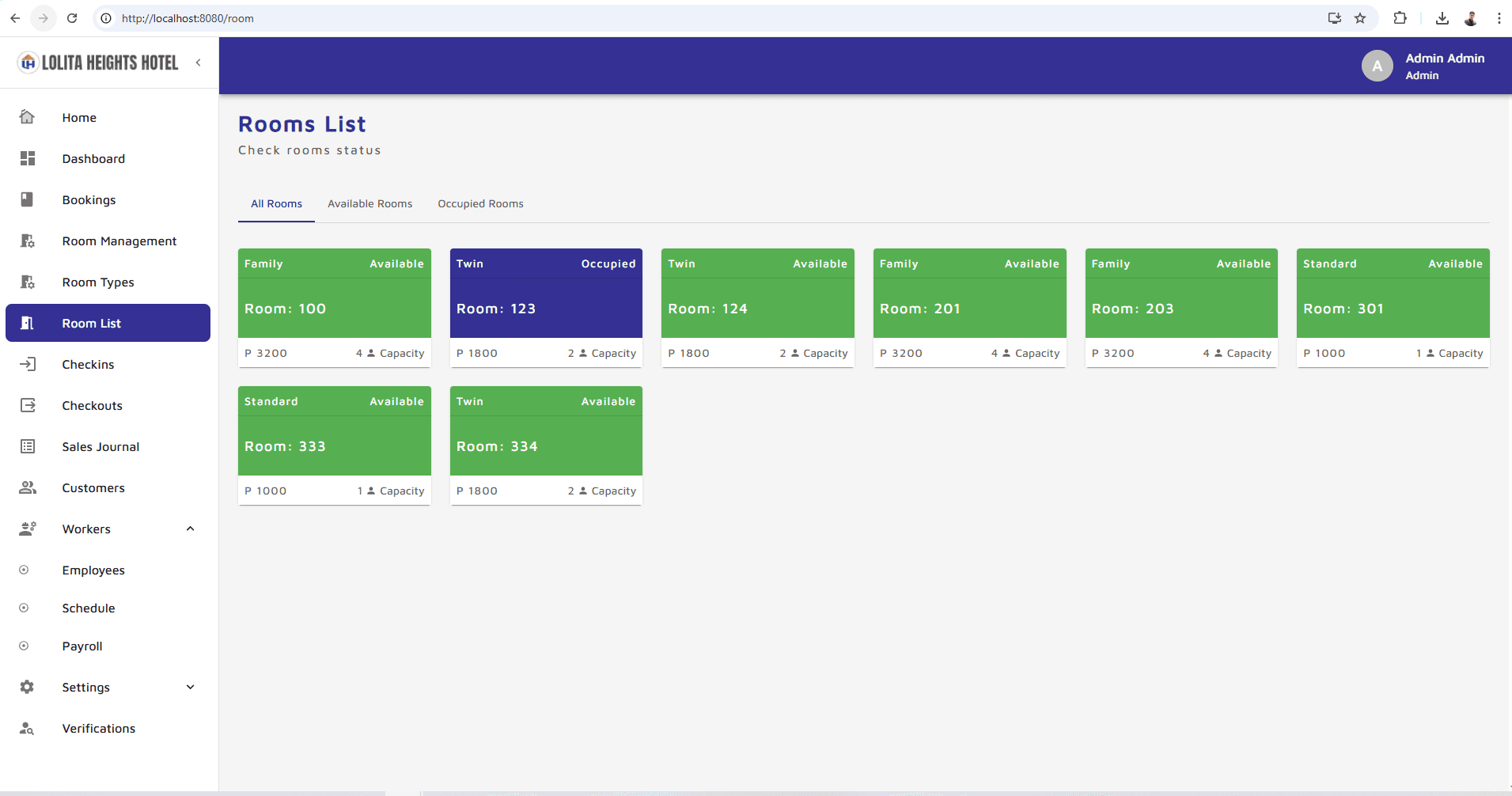Reload the page in the browser

click(72, 18)
